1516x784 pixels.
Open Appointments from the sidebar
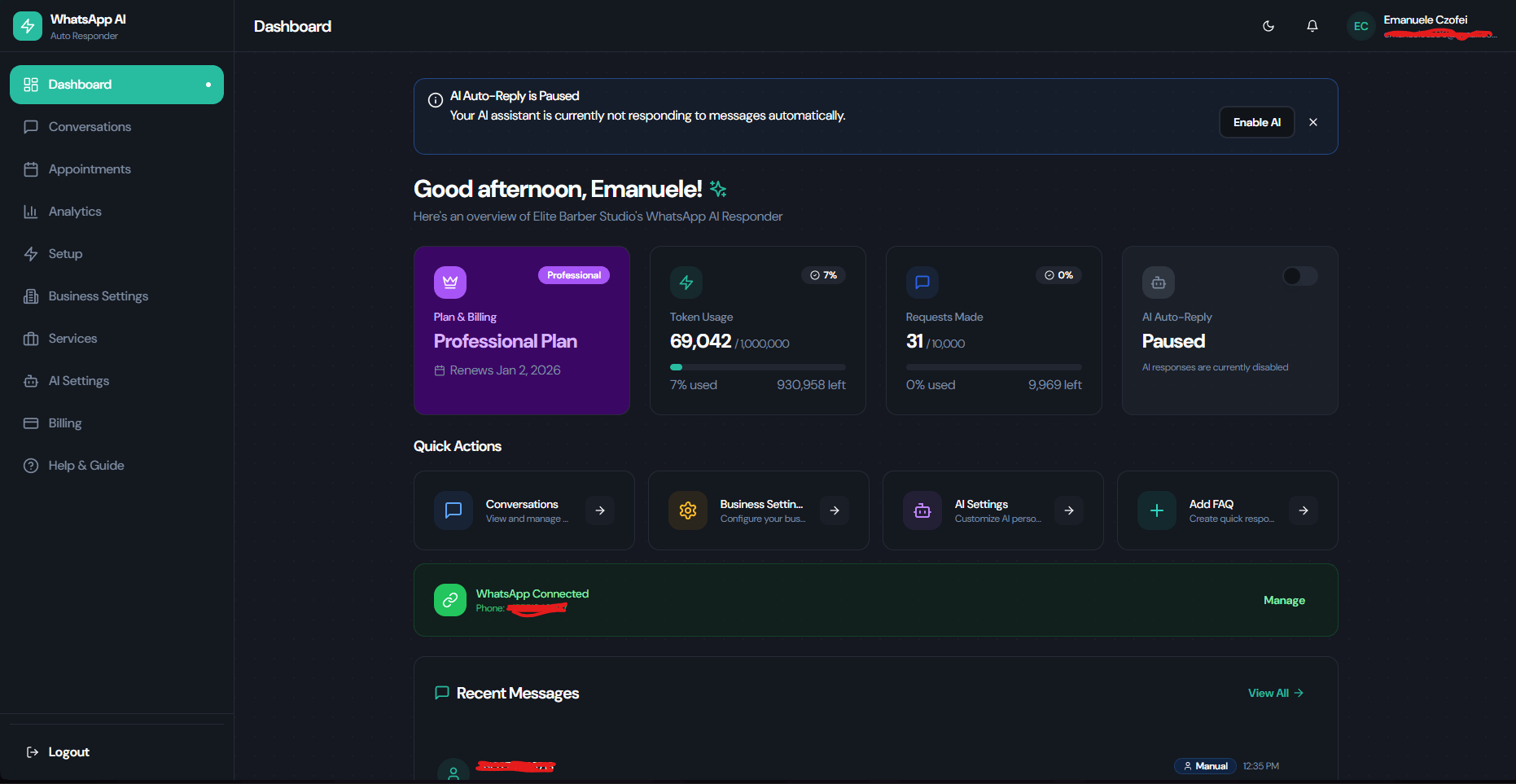116,169
